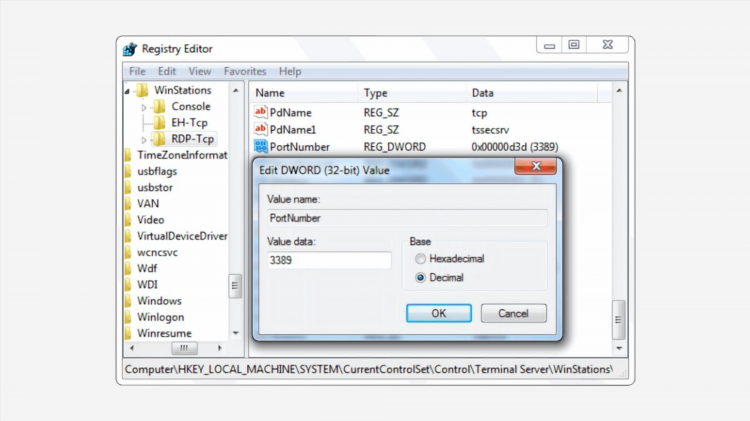Select the TimeZoneInformation key
Screen dimensions: 750x421
(182, 155)
